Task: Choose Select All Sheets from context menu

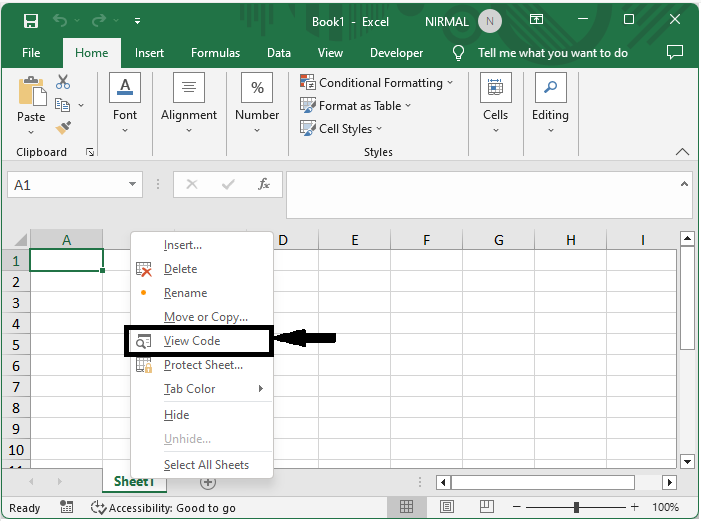Action: 202,465
